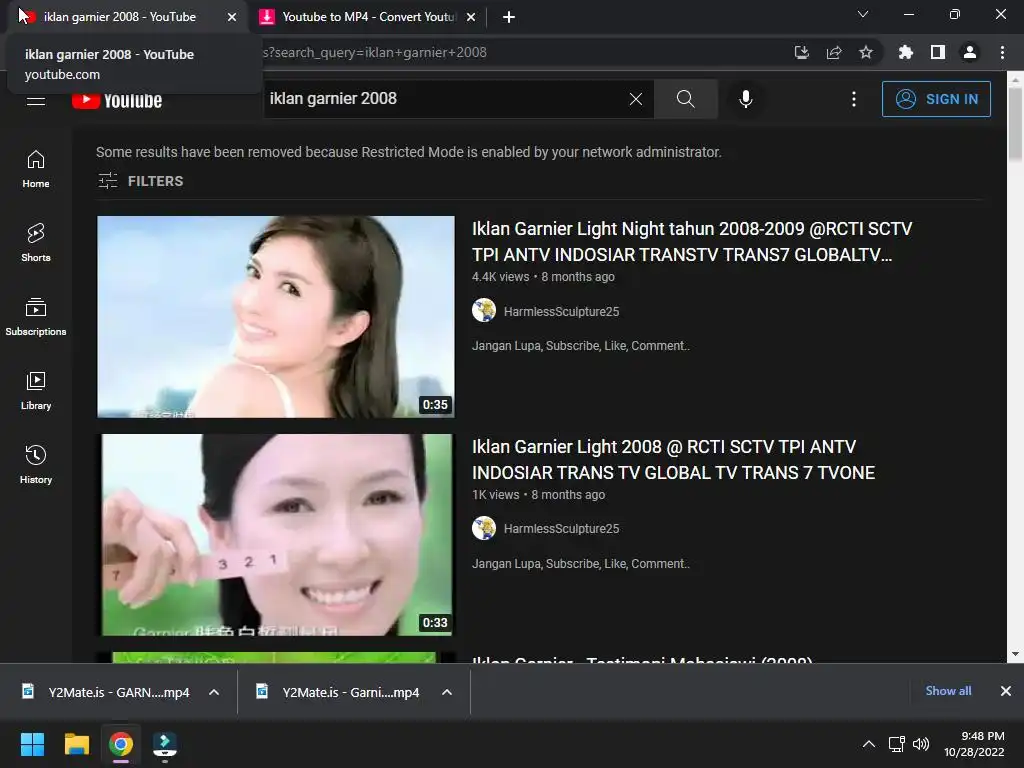Open HarmlessSculpture25 channel under second video

coord(561,528)
